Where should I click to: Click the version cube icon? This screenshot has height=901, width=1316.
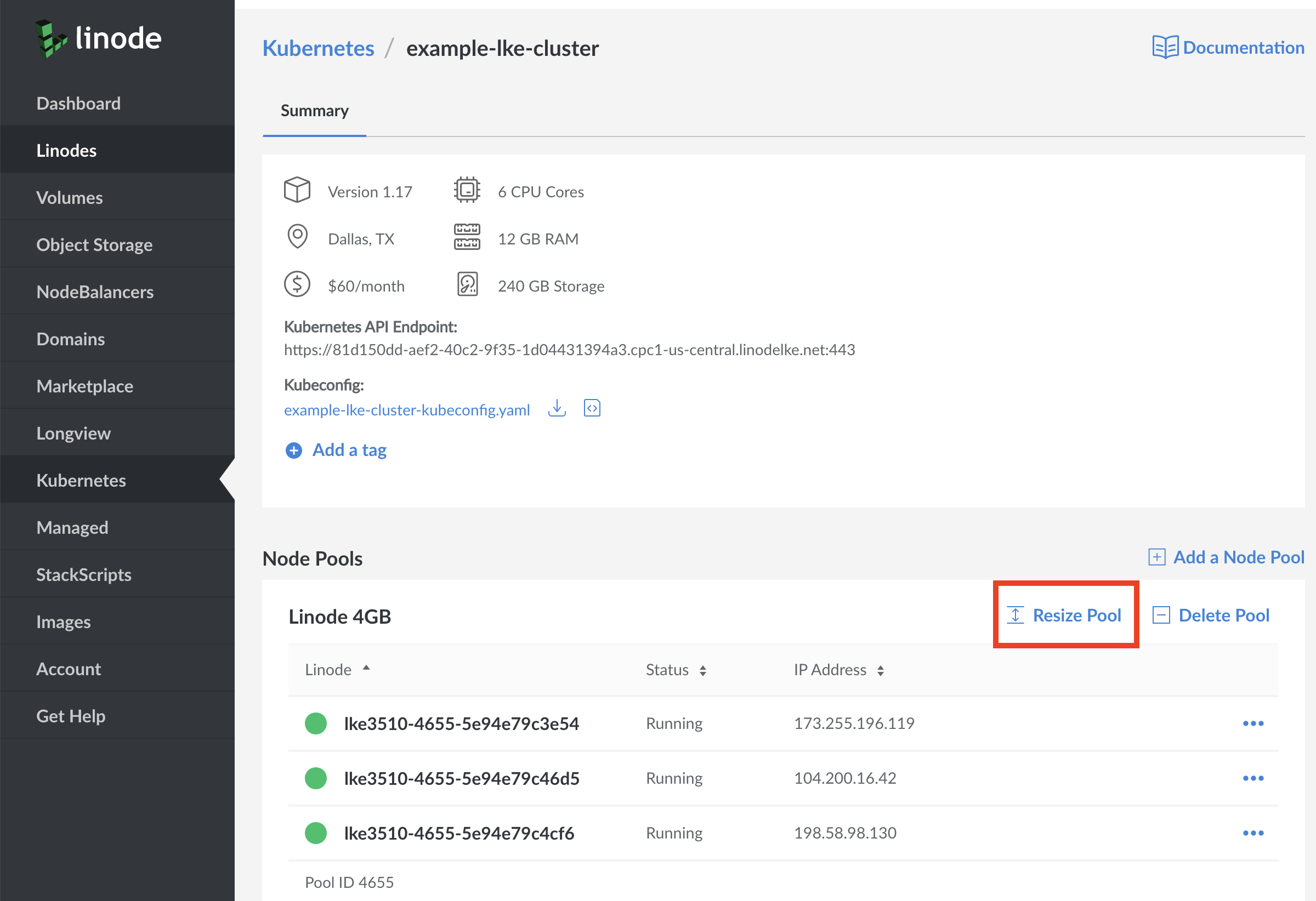(x=297, y=190)
